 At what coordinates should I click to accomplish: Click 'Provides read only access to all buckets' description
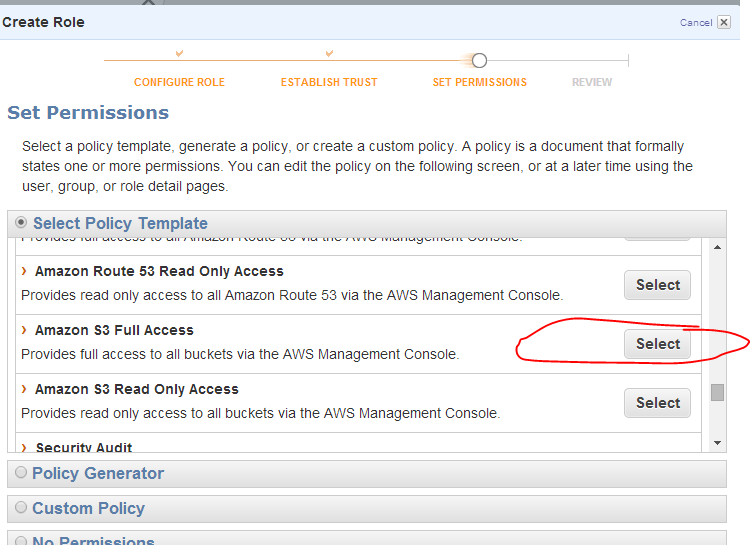point(261,413)
